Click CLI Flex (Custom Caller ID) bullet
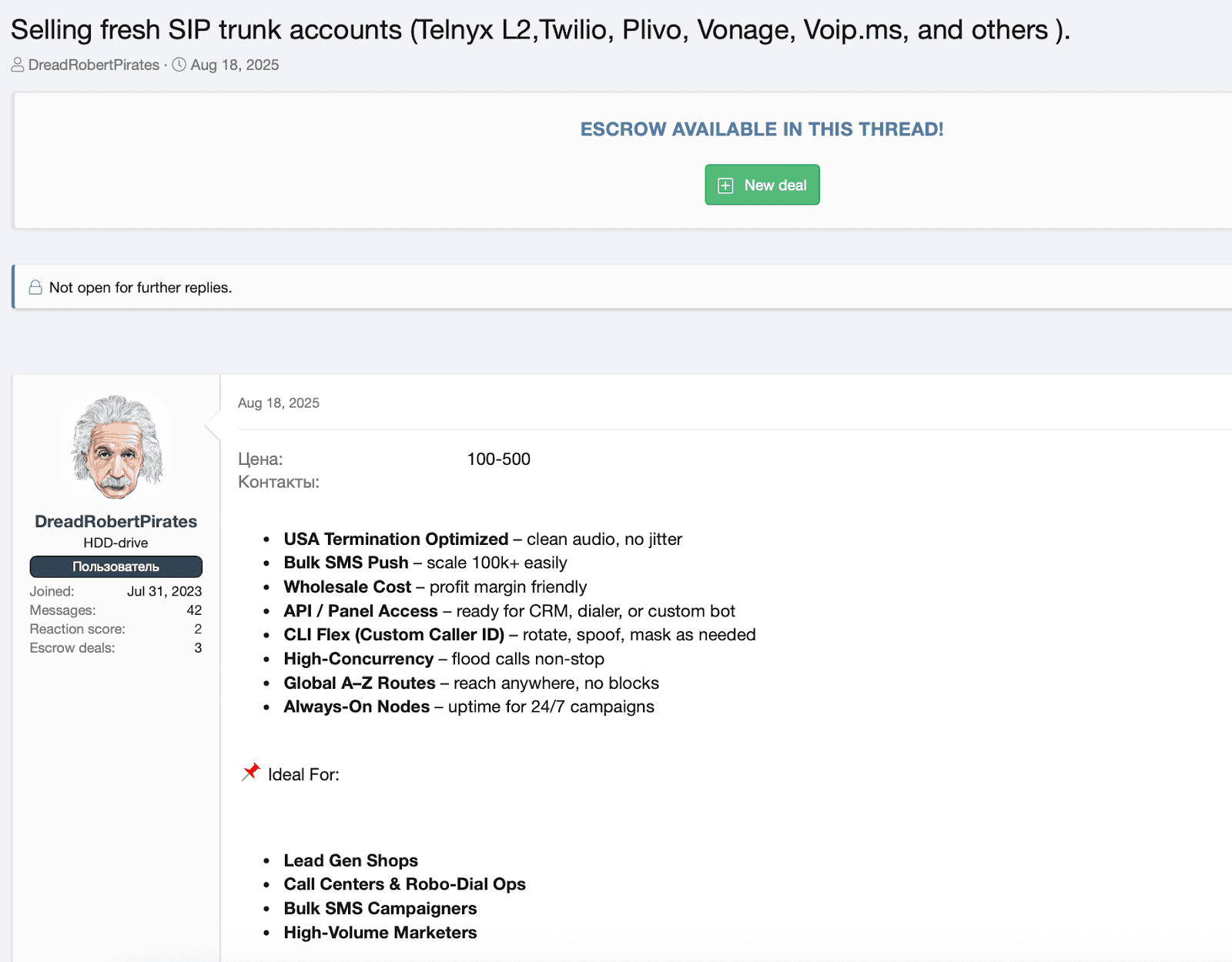The height and width of the screenshot is (962, 1232). [x=520, y=635]
